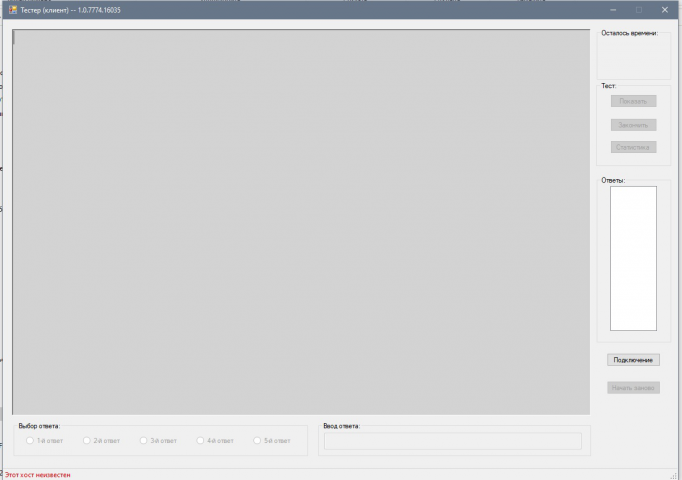
Task: Click the Выбор ответа group label
Action: [39, 426]
